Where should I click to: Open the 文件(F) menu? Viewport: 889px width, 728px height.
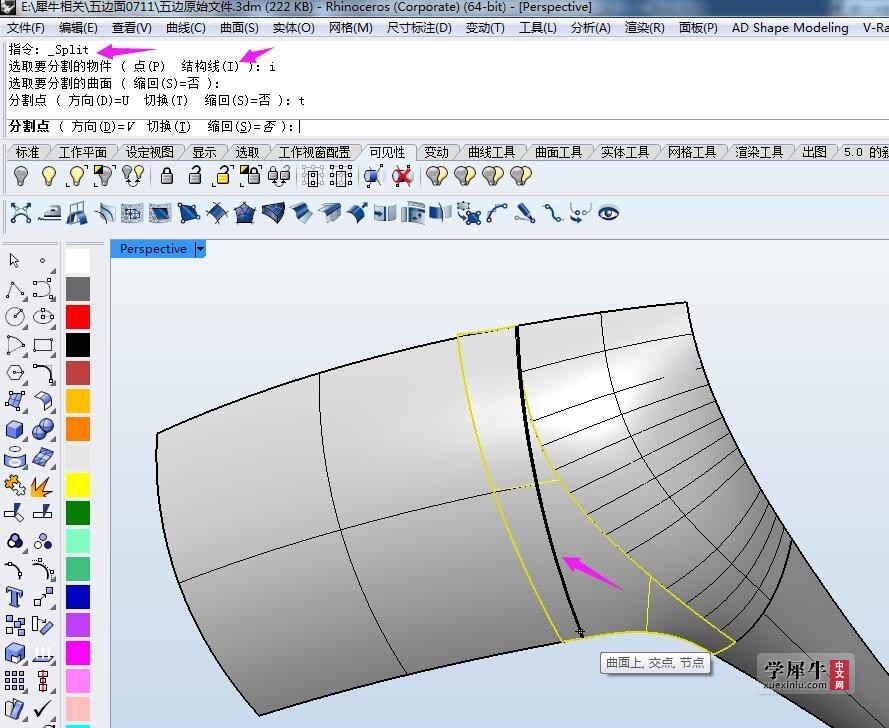[x=26, y=28]
